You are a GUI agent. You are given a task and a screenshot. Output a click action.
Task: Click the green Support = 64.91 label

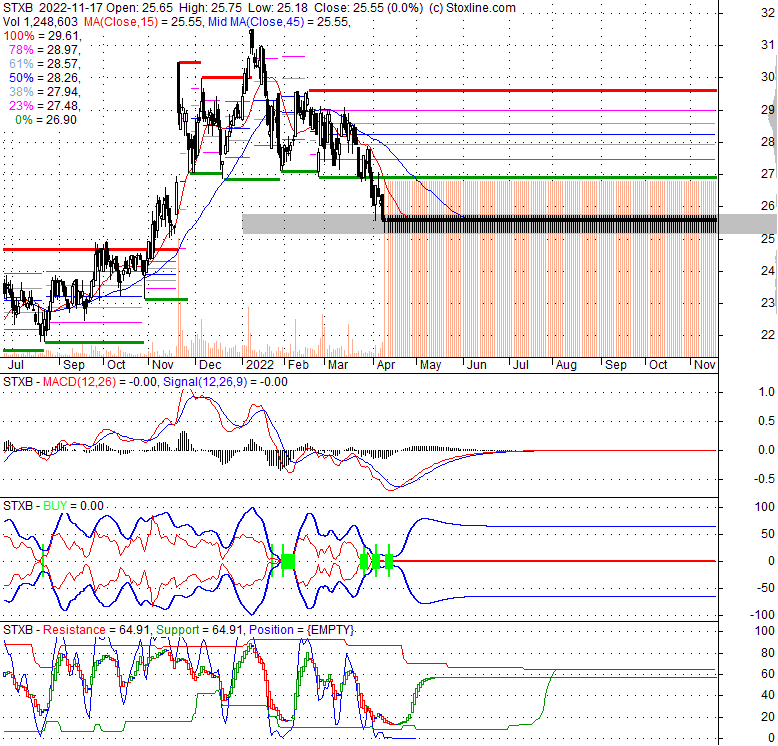(x=199, y=630)
